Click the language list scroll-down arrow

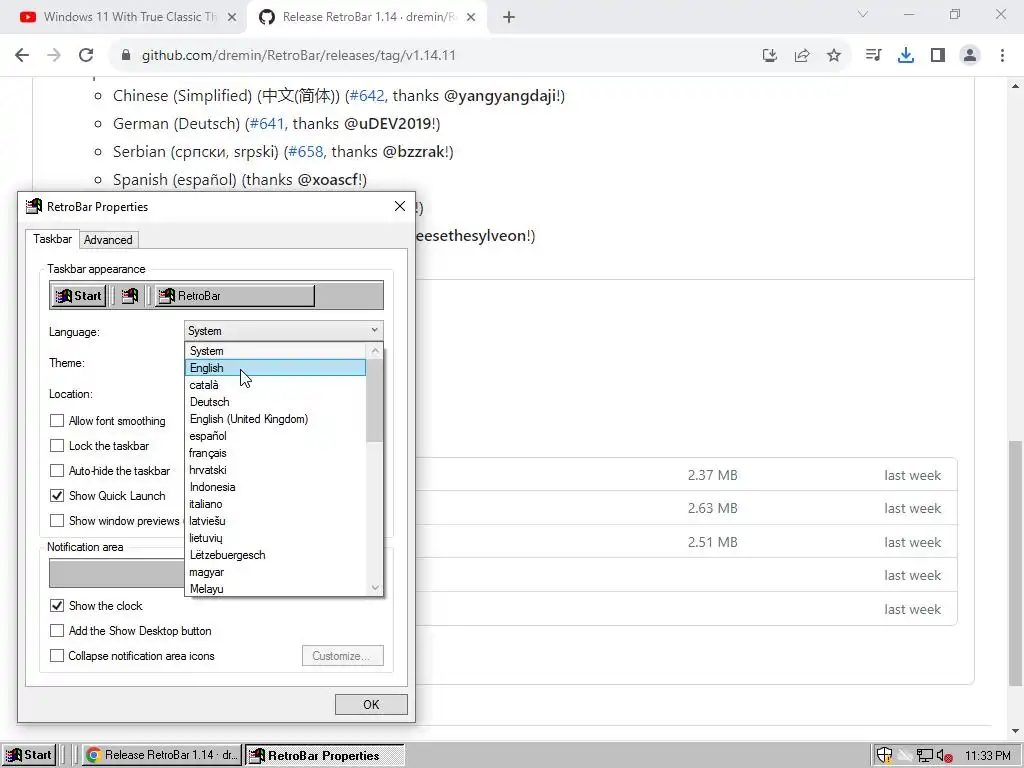(375, 588)
